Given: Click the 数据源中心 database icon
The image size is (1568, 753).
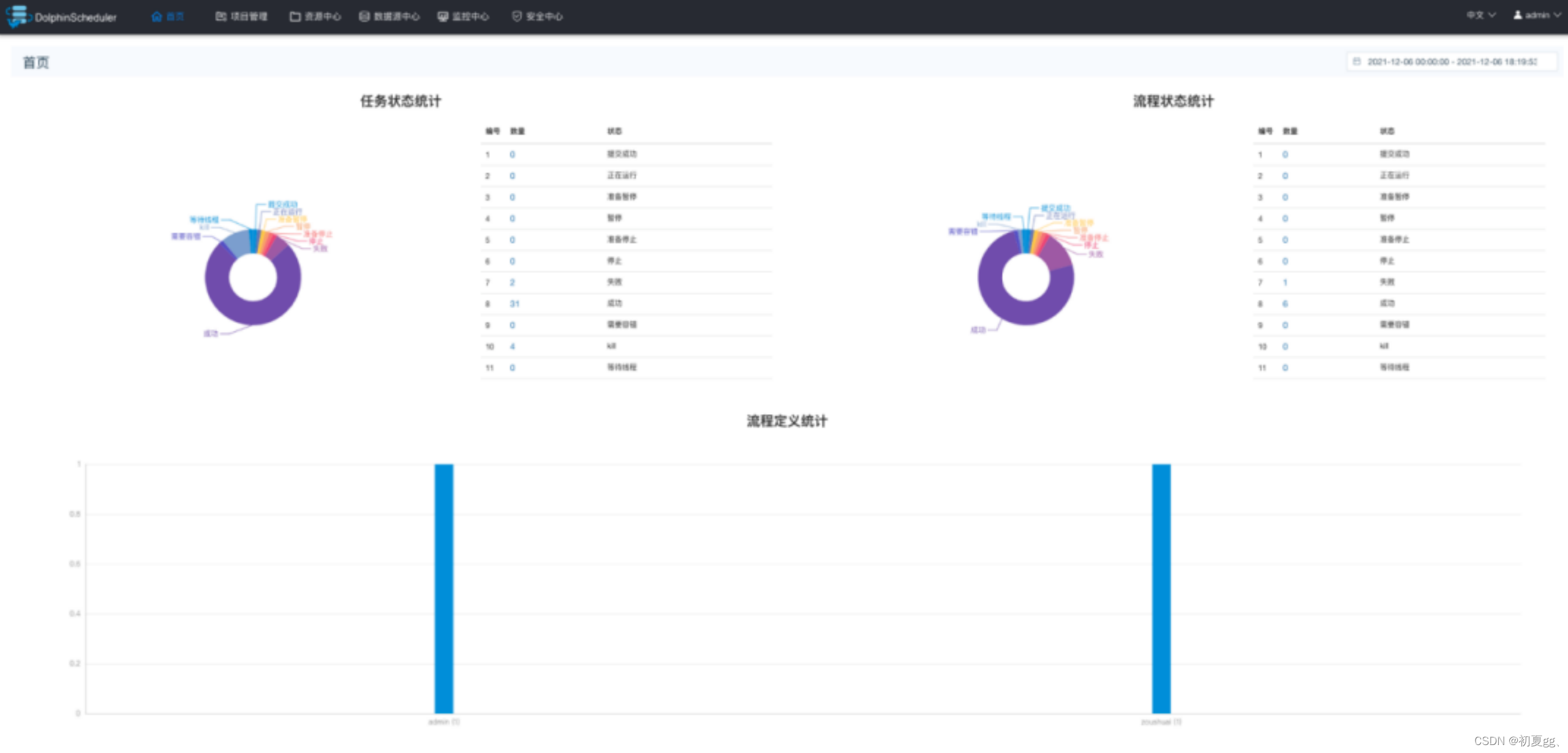Looking at the screenshot, I should pos(364,17).
